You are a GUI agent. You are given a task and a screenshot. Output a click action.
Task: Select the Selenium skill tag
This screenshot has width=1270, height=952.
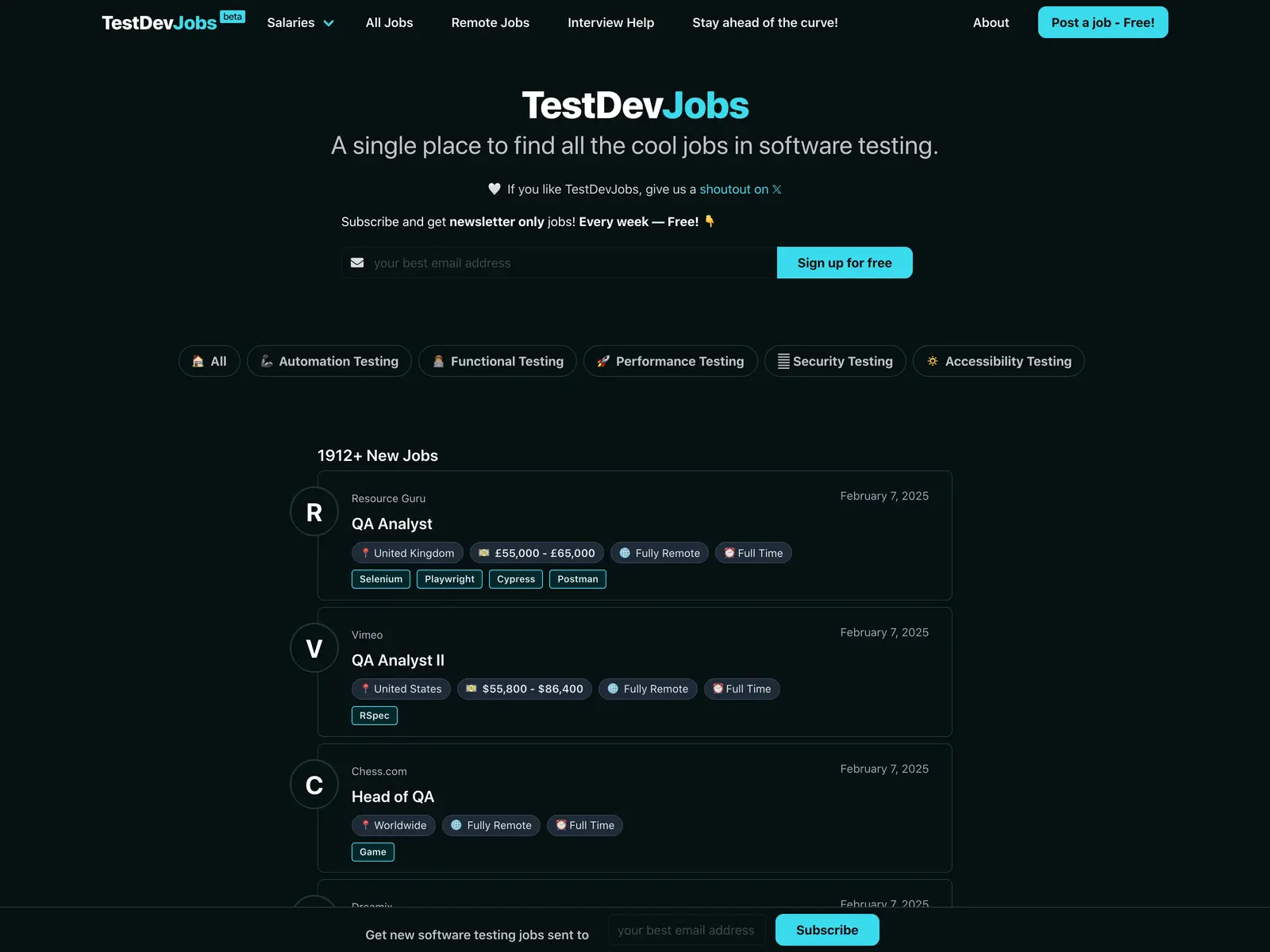click(381, 579)
